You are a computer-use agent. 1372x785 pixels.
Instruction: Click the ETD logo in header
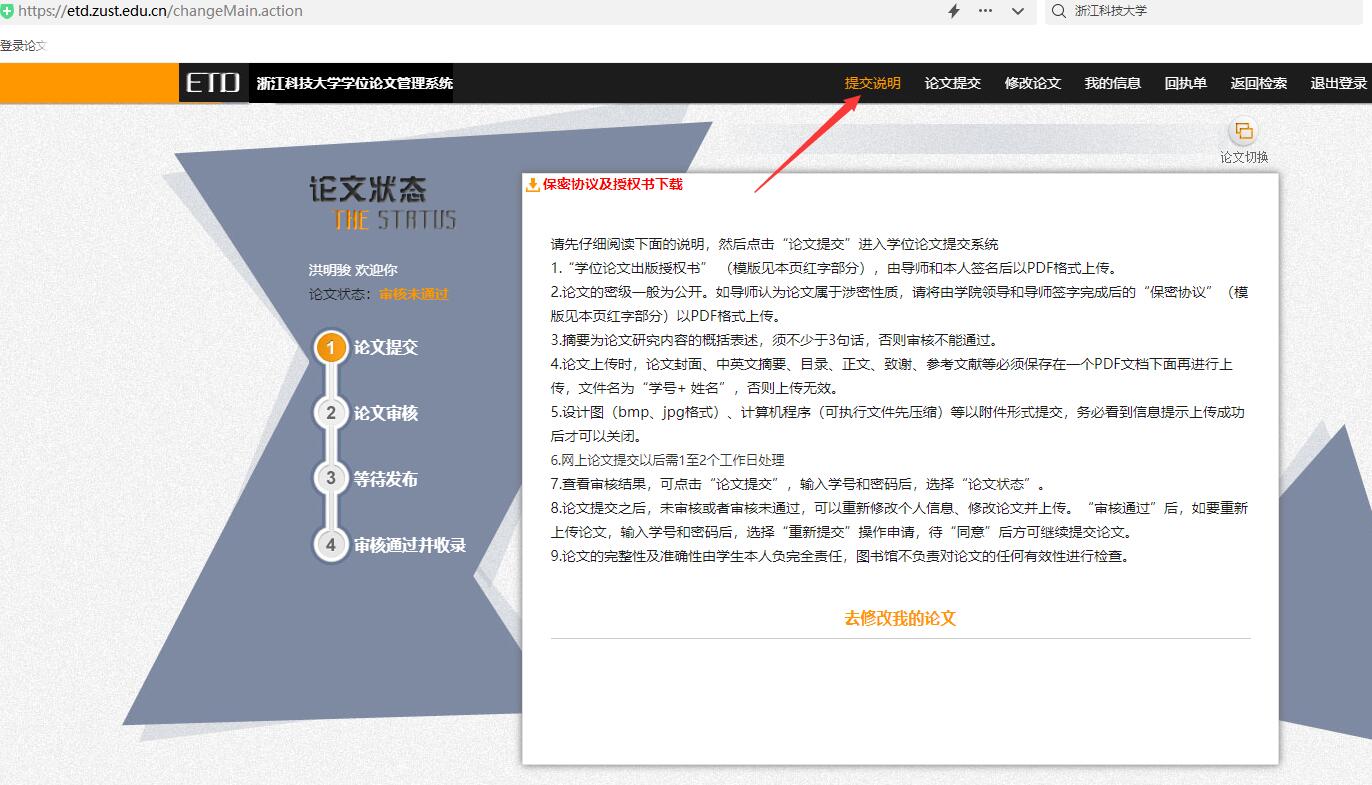213,83
